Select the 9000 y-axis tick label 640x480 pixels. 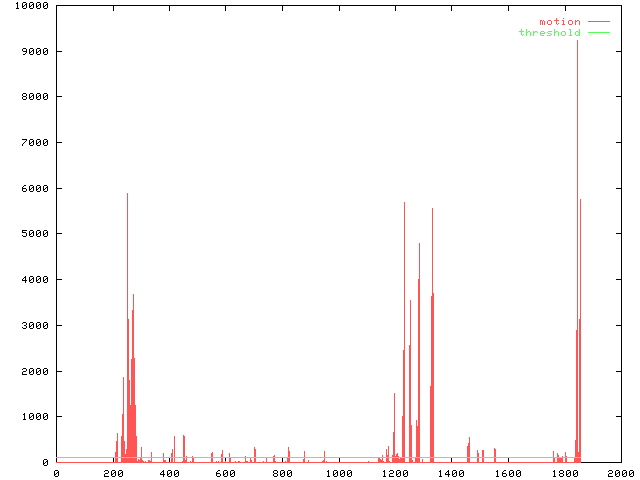point(34,52)
